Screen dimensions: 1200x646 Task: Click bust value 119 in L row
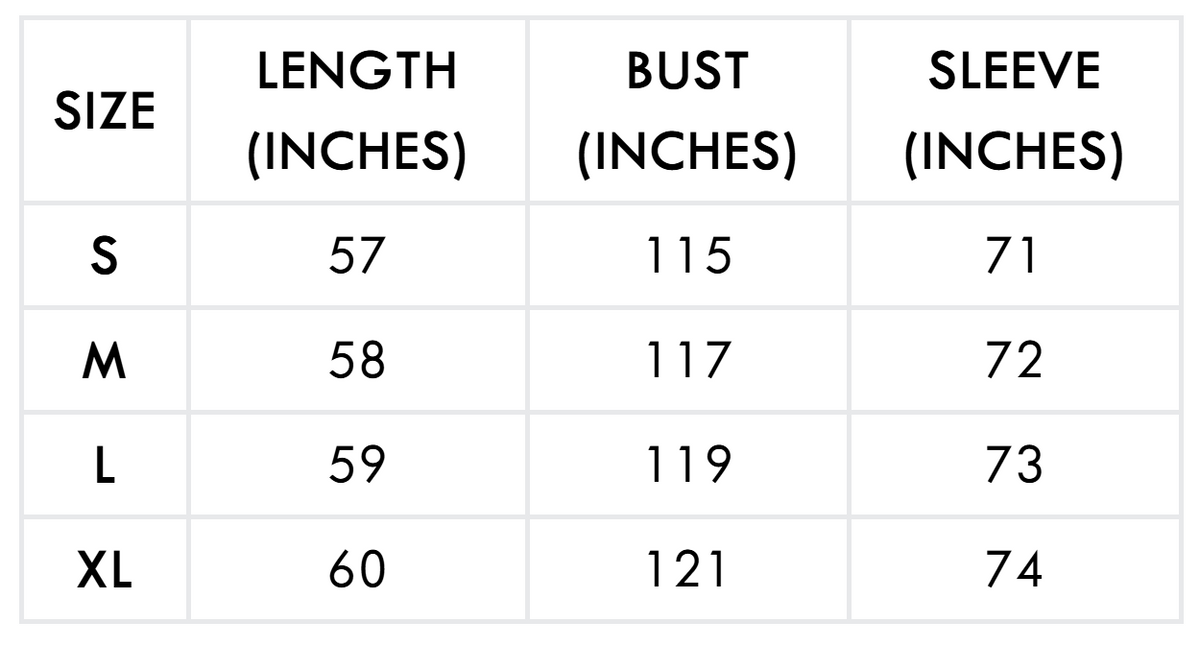click(x=687, y=465)
